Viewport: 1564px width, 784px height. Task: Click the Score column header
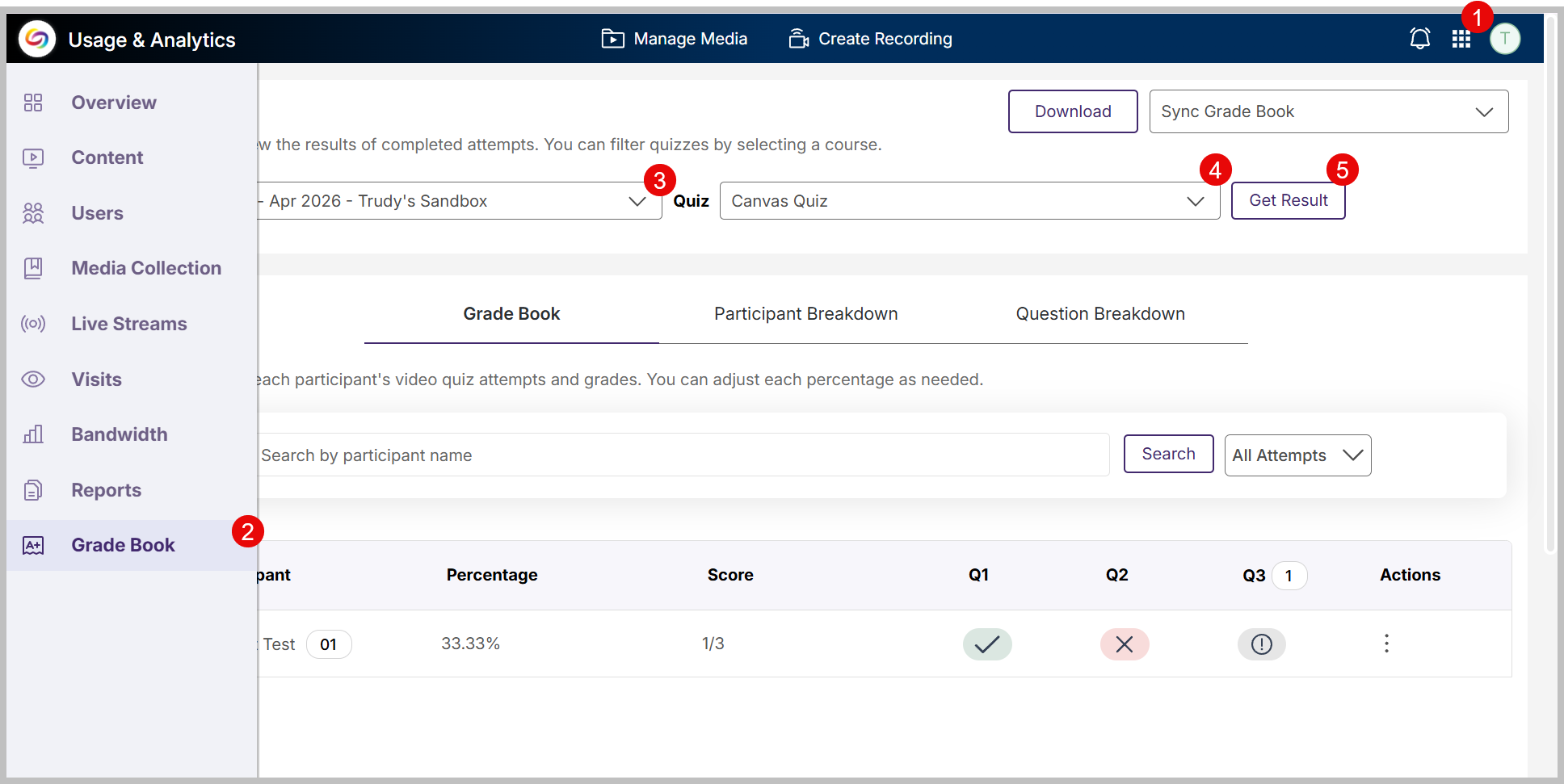click(x=730, y=575)
